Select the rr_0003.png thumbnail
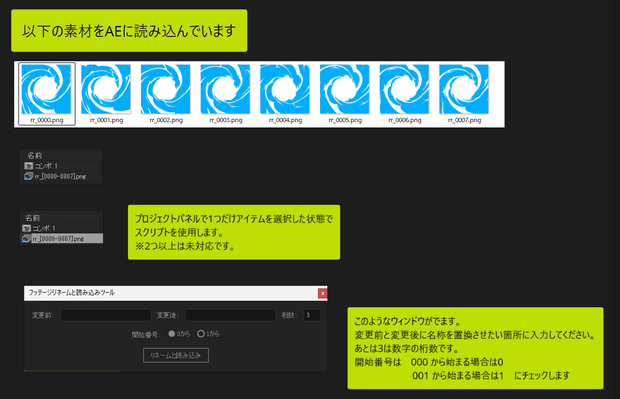Screen dimensions: 620x399 coord(225,89)
